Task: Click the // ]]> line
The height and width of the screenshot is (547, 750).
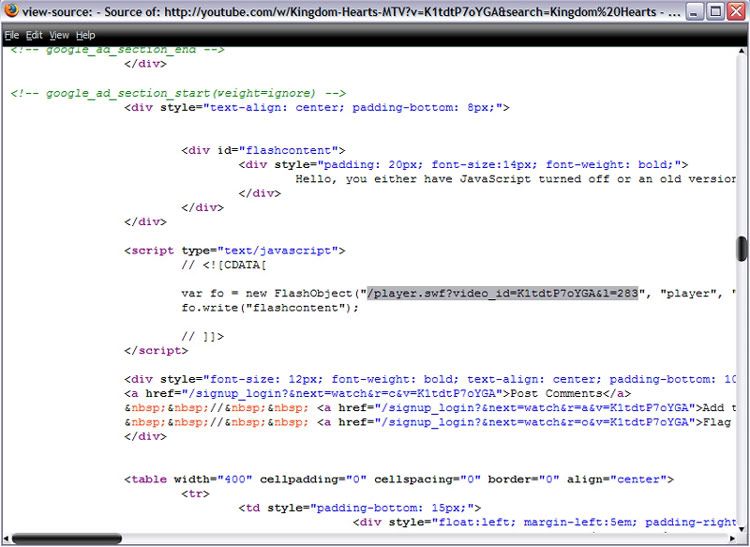Action: pos(202,337)
